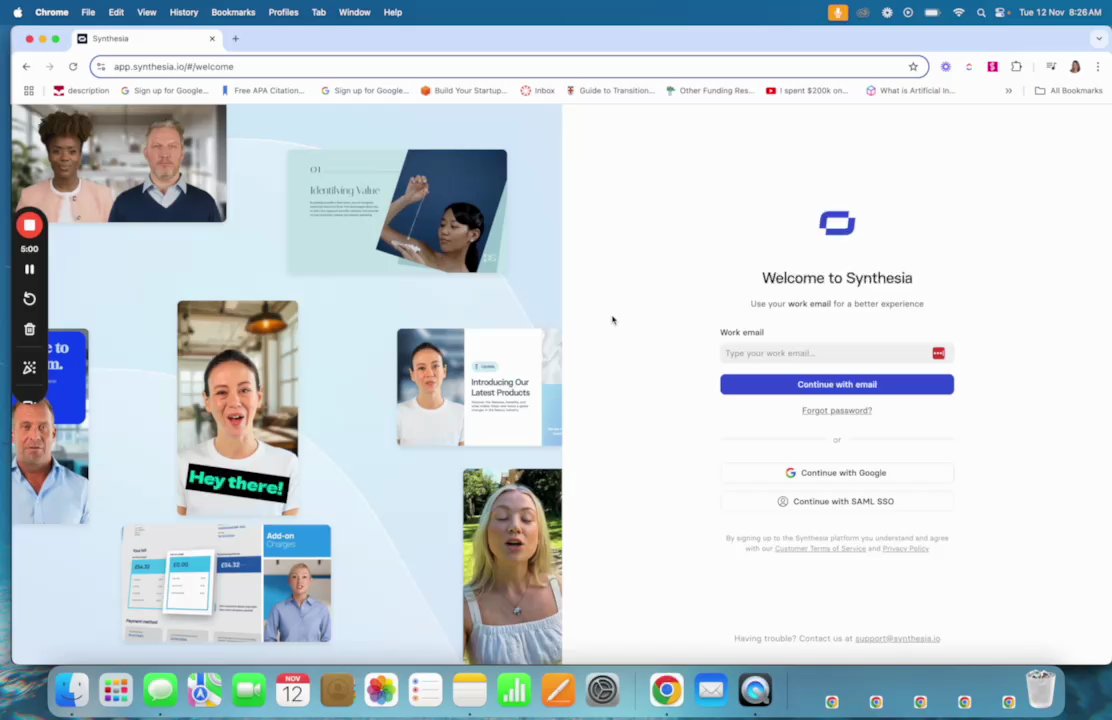Click the Hey there! avatar video thumbnail

pyautogui.click(x=238, y=408)
